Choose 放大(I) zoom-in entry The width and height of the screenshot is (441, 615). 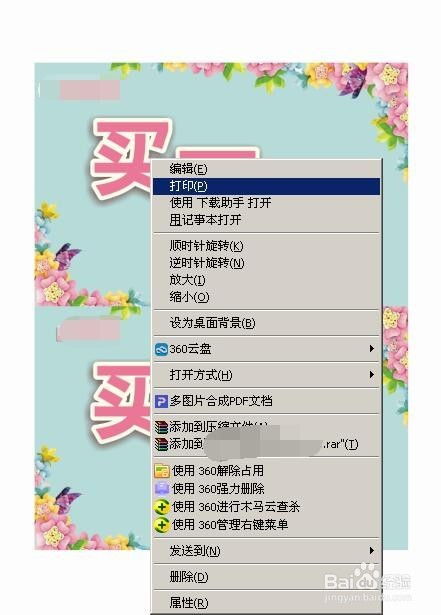pos(266,280)
